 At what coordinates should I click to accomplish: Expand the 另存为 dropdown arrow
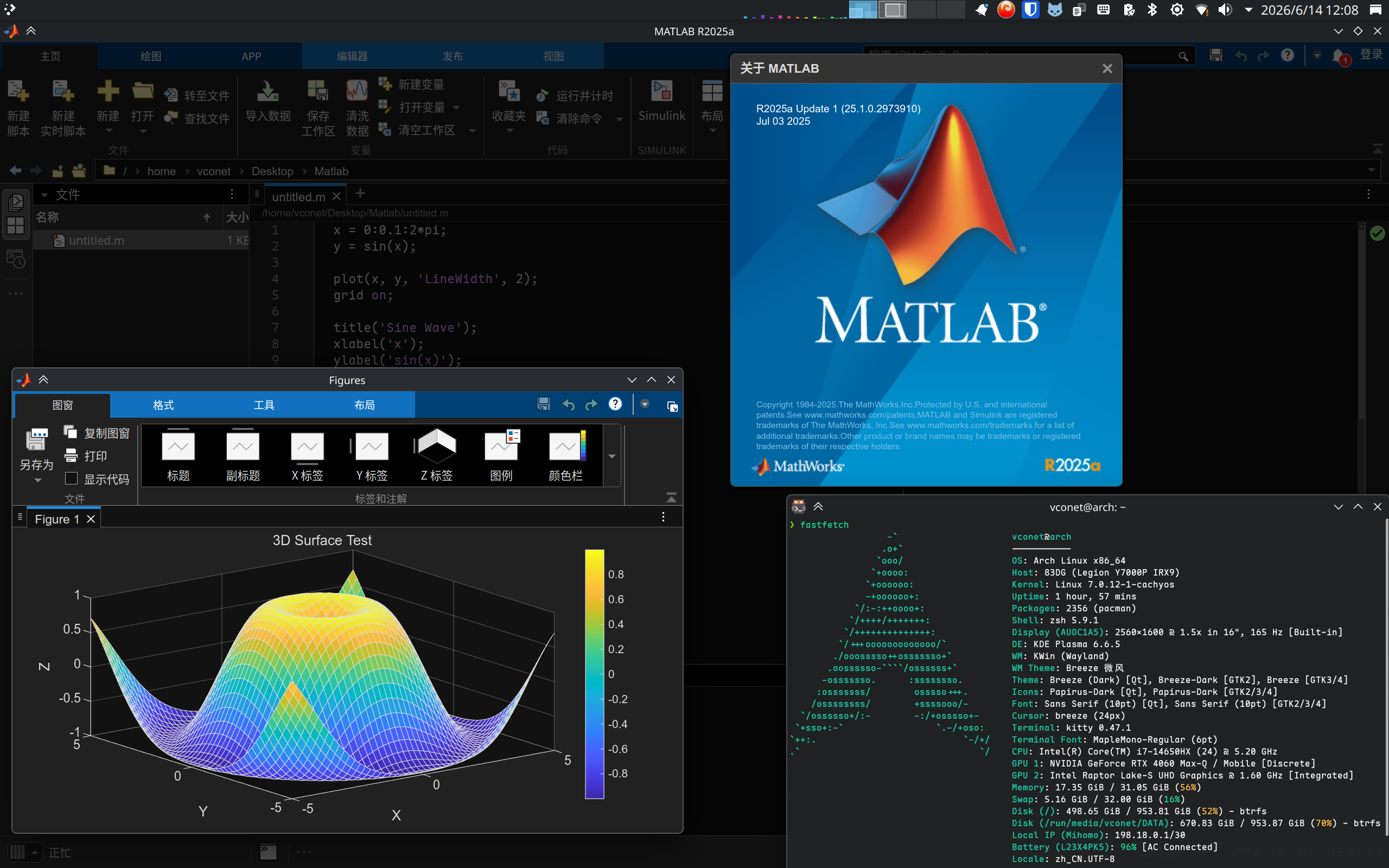pos(38,481)
